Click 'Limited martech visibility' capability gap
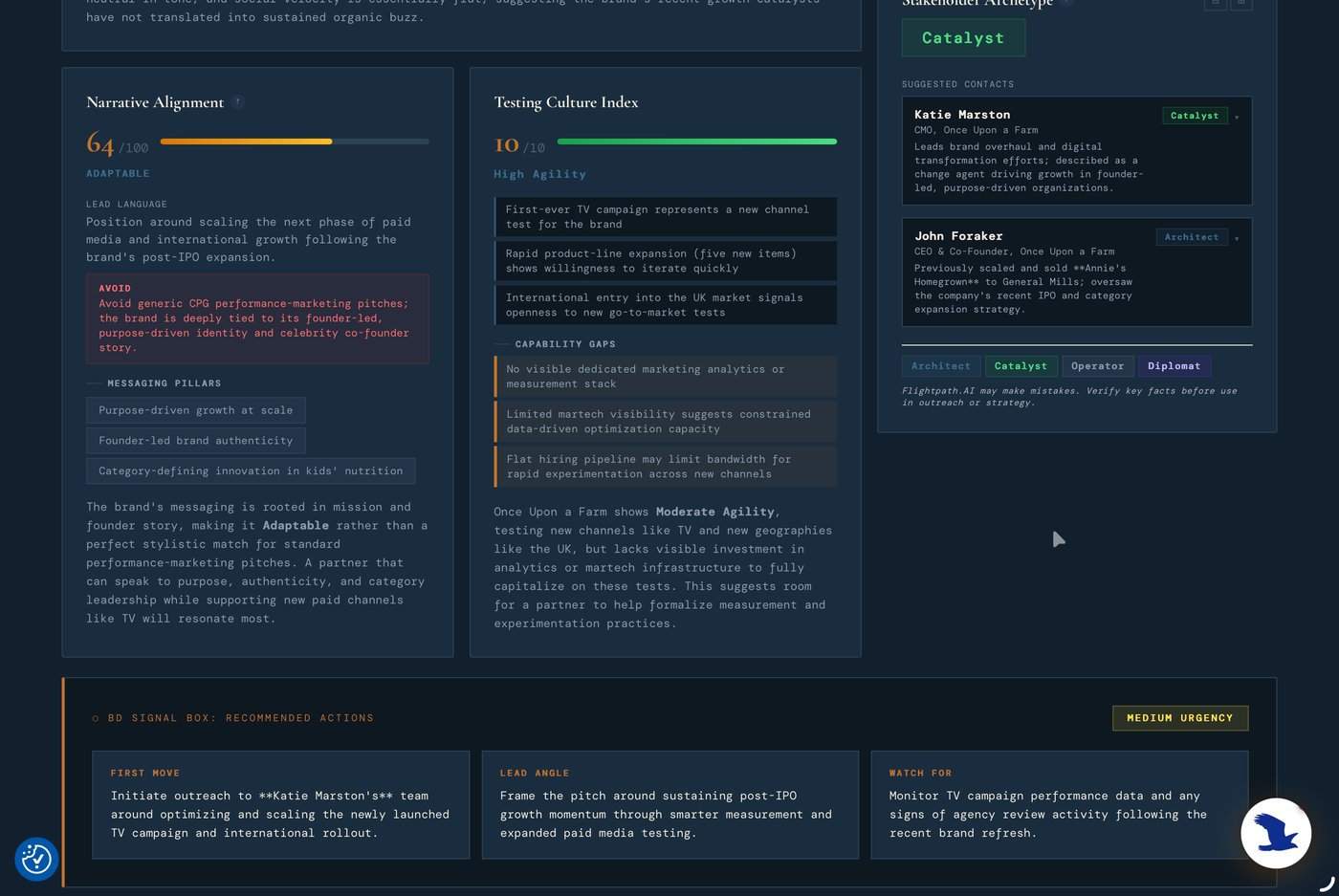This screenshot has width=1339, height=896. coord(665,422)
